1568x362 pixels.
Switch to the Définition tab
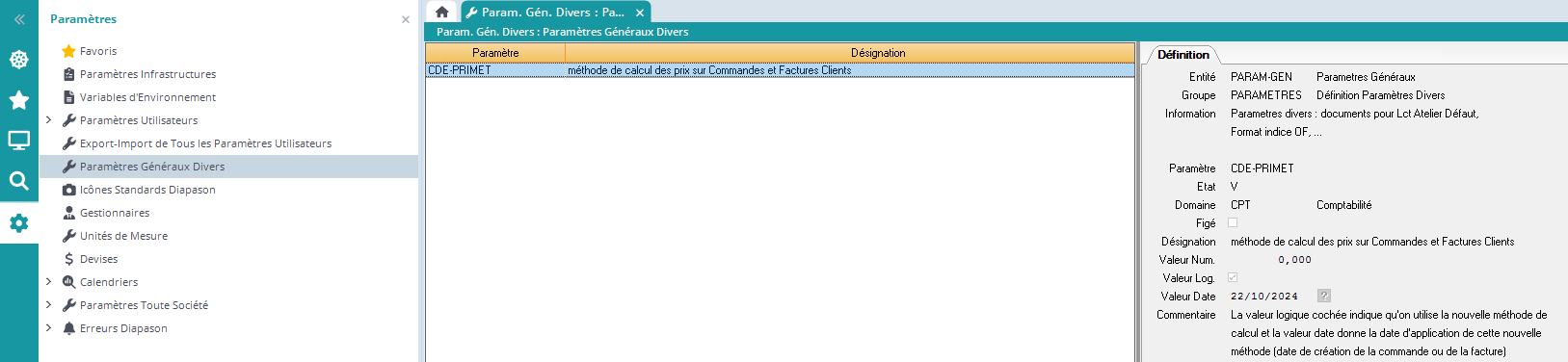click(x=1183, y=55)
